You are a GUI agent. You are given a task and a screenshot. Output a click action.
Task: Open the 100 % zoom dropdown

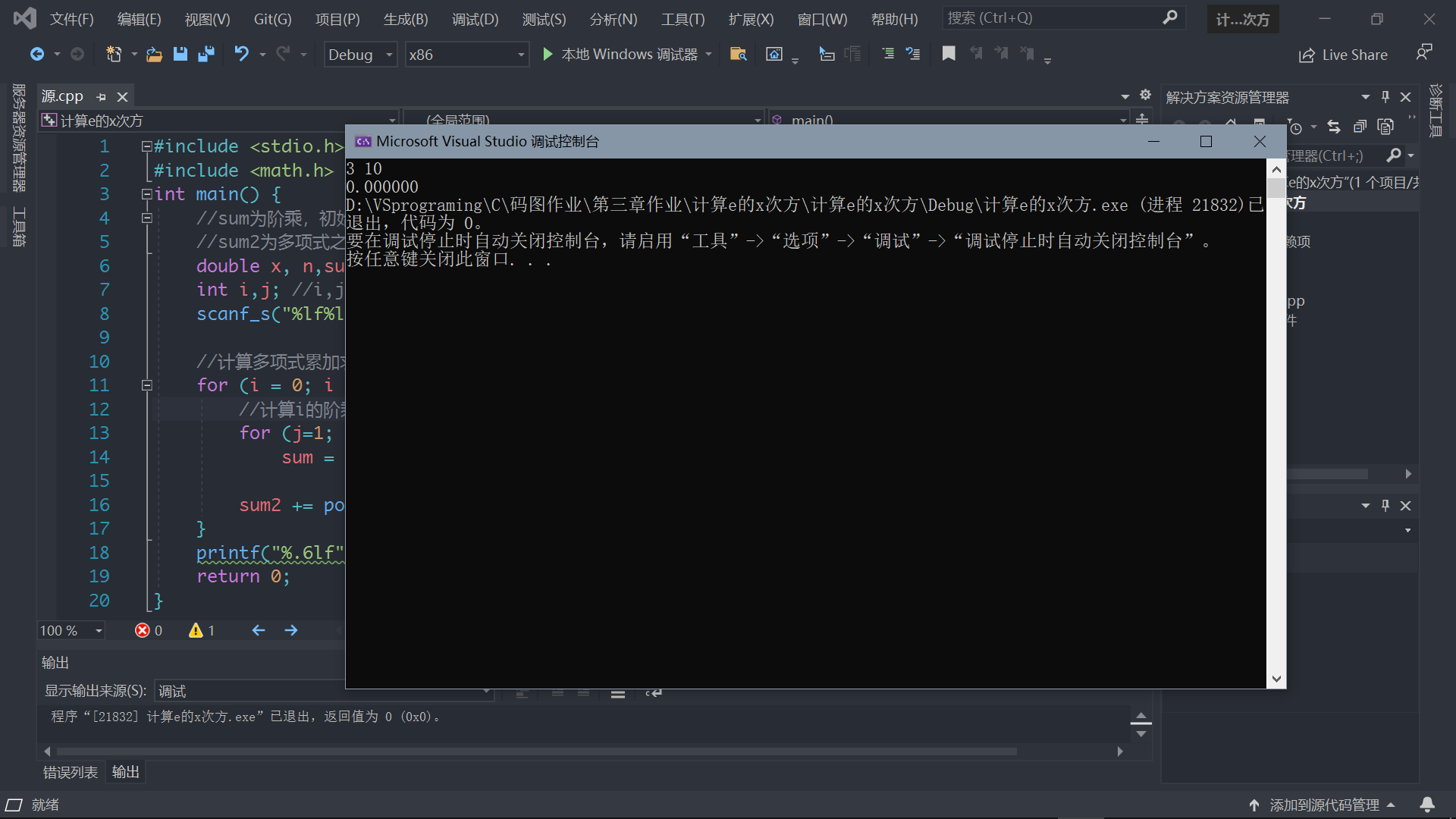71,630
